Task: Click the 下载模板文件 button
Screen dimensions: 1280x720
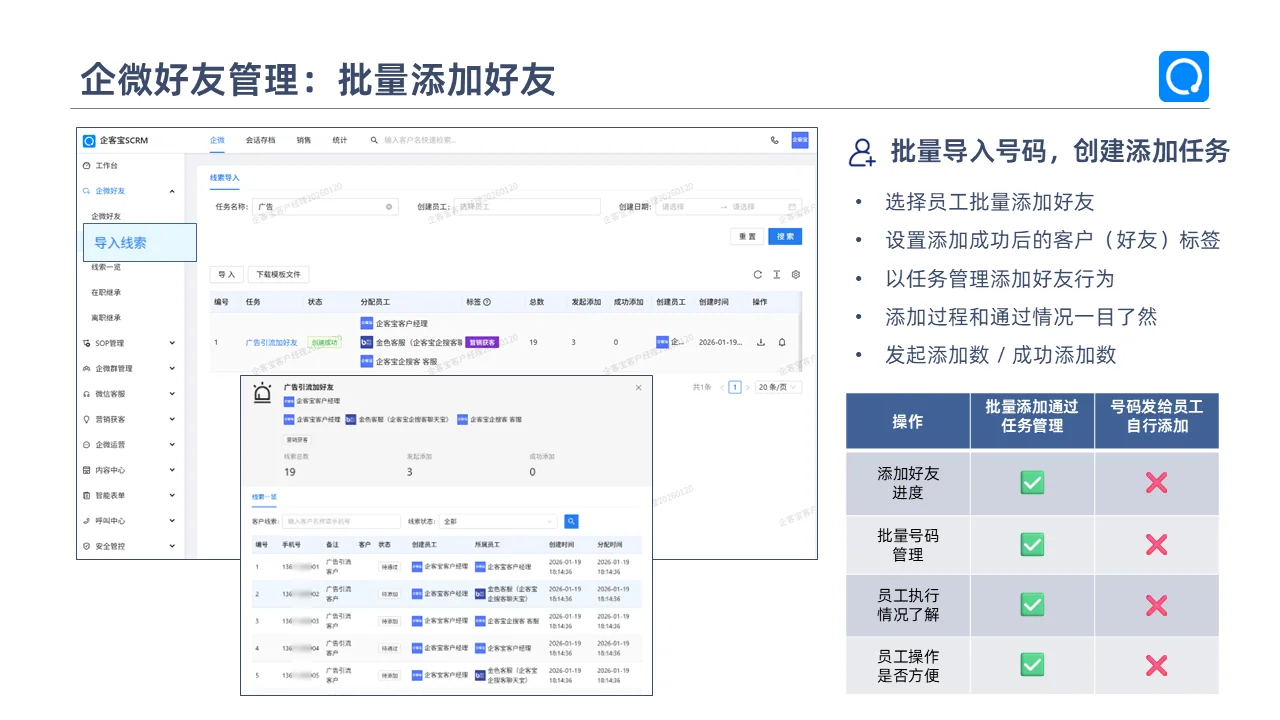Action: point(279,274)
